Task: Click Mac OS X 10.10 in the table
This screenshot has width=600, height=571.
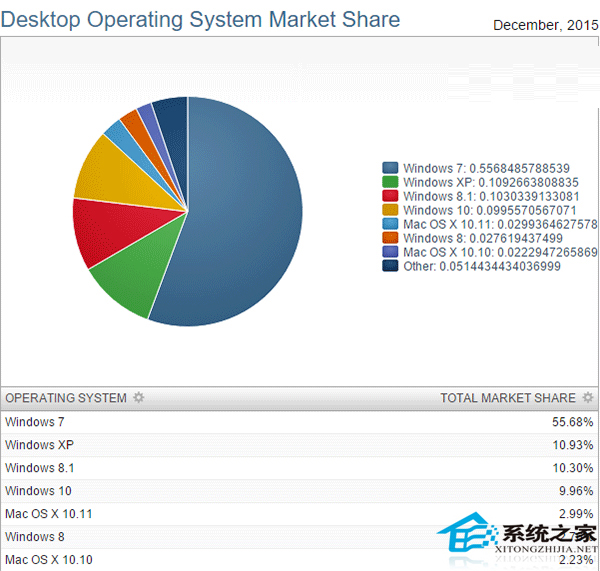Action: (49, 560)
